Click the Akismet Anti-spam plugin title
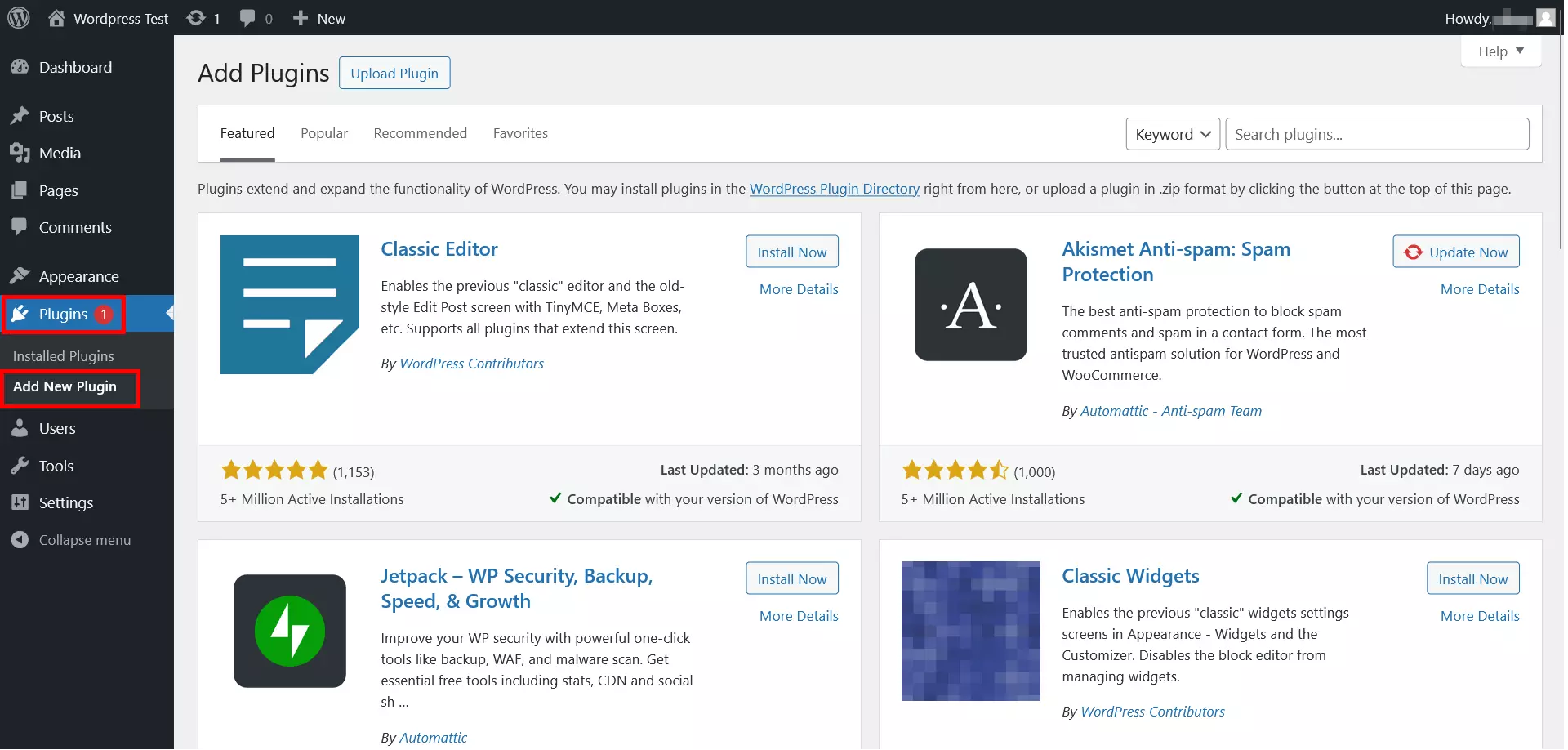This screenshot has height=750, width=1568. point(1176,261)
